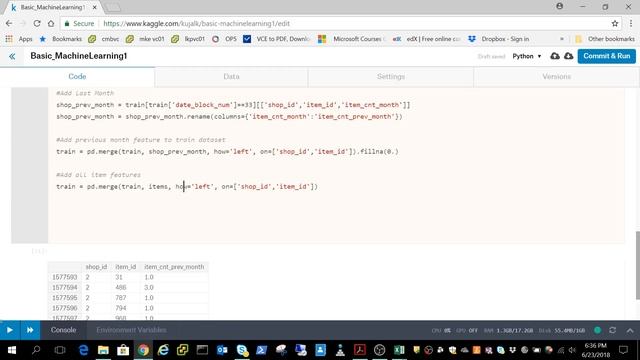Image resolution: width=640 pixels, height=360 pixels.
Task: Open the lkpvc01 bookmark
Action: [x=188, y=39]
